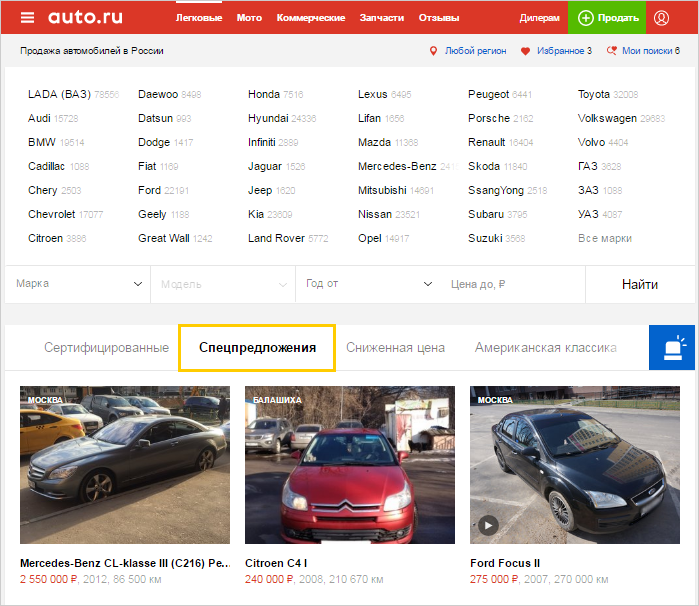The image size is (699, 606).
Task: Select the Сниженная цена tab
Action: pos(395,348)
